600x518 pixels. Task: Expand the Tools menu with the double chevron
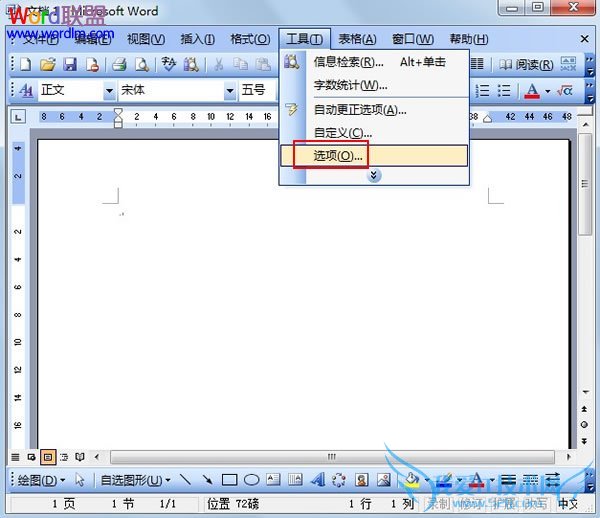[x=374, y=176]
